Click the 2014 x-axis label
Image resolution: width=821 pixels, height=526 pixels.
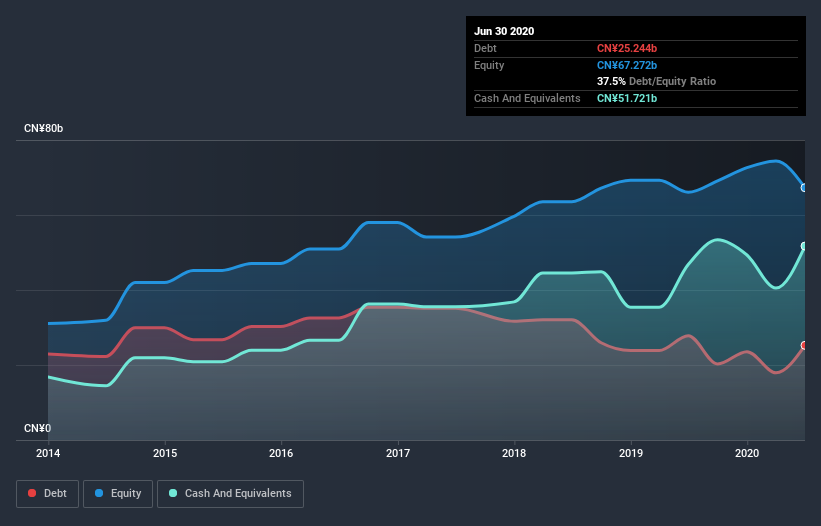coord(48,453)
